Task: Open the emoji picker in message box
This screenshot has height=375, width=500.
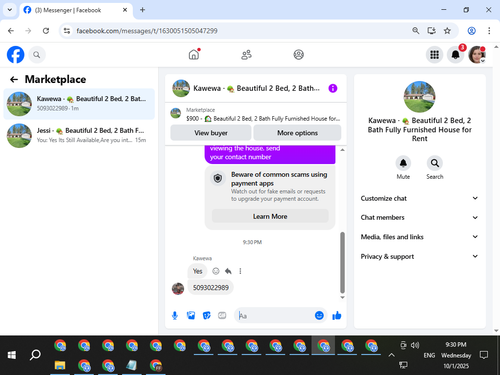Action: [x=319, y=315]
